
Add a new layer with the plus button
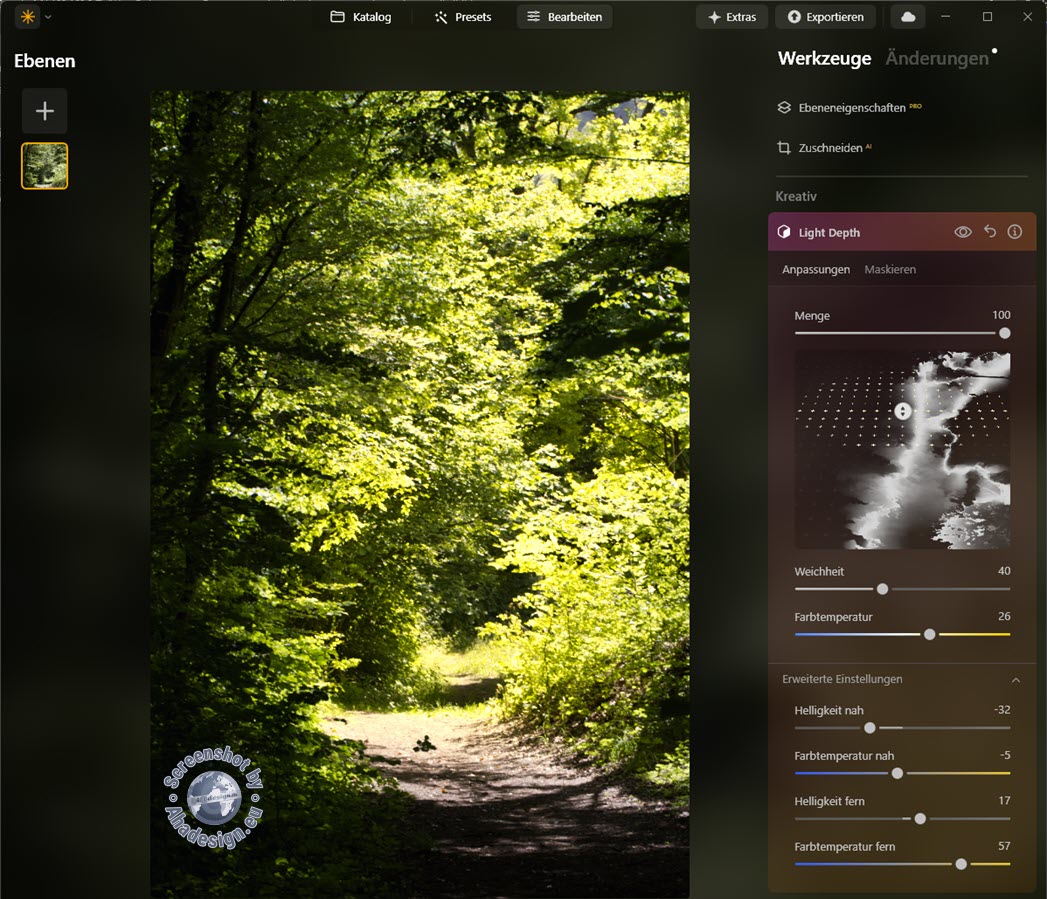pos(44,111)
